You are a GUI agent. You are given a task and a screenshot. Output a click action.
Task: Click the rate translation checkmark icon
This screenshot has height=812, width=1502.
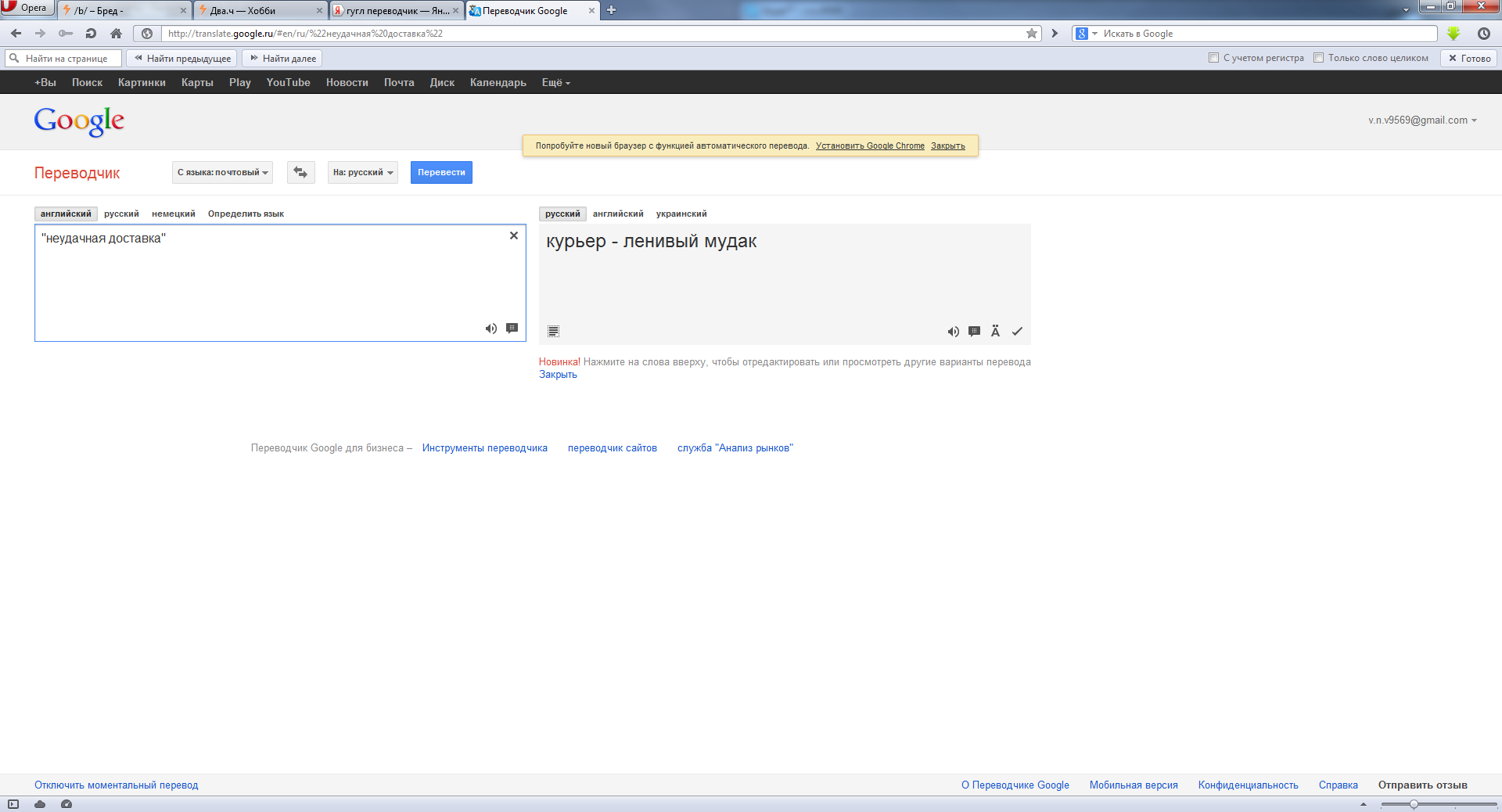[x=1017, y=332]
